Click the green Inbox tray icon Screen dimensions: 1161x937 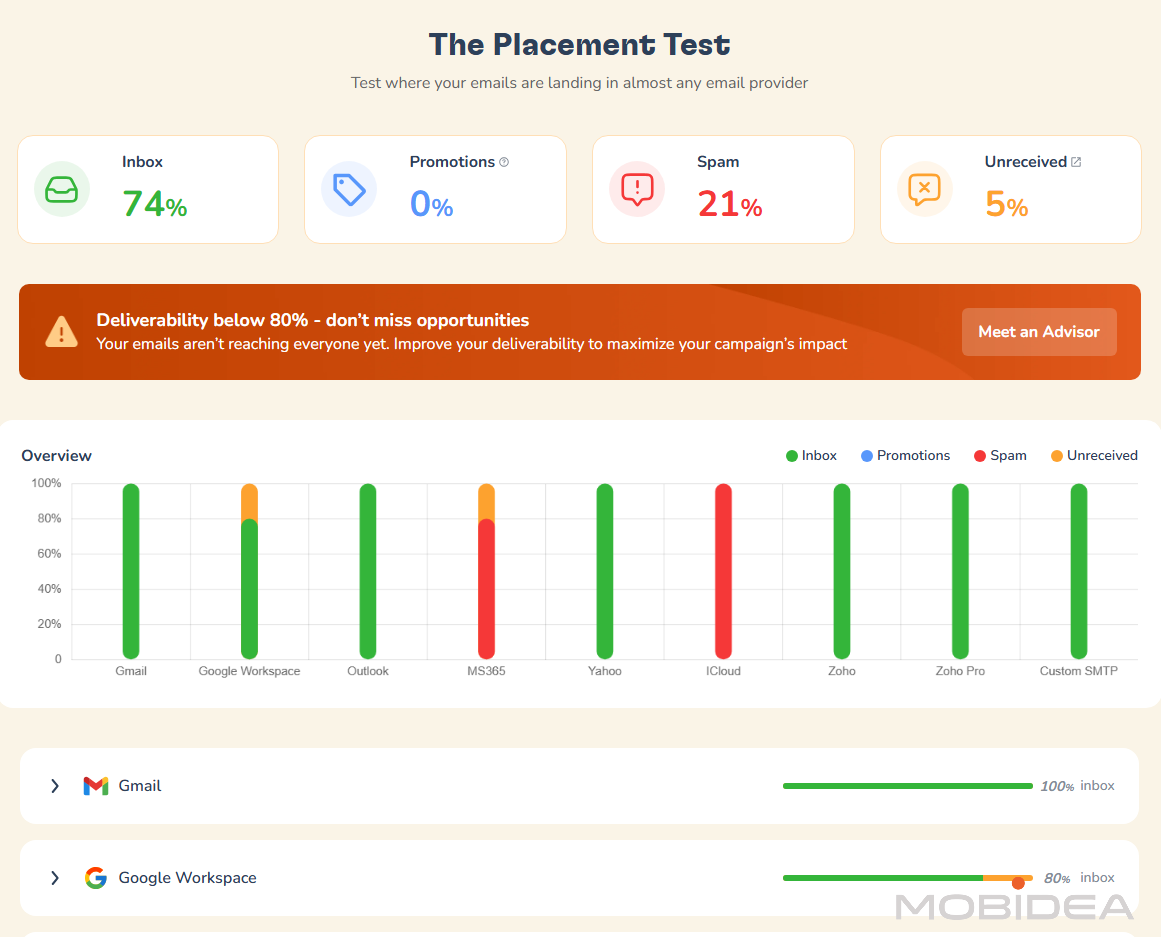[62, 189]
